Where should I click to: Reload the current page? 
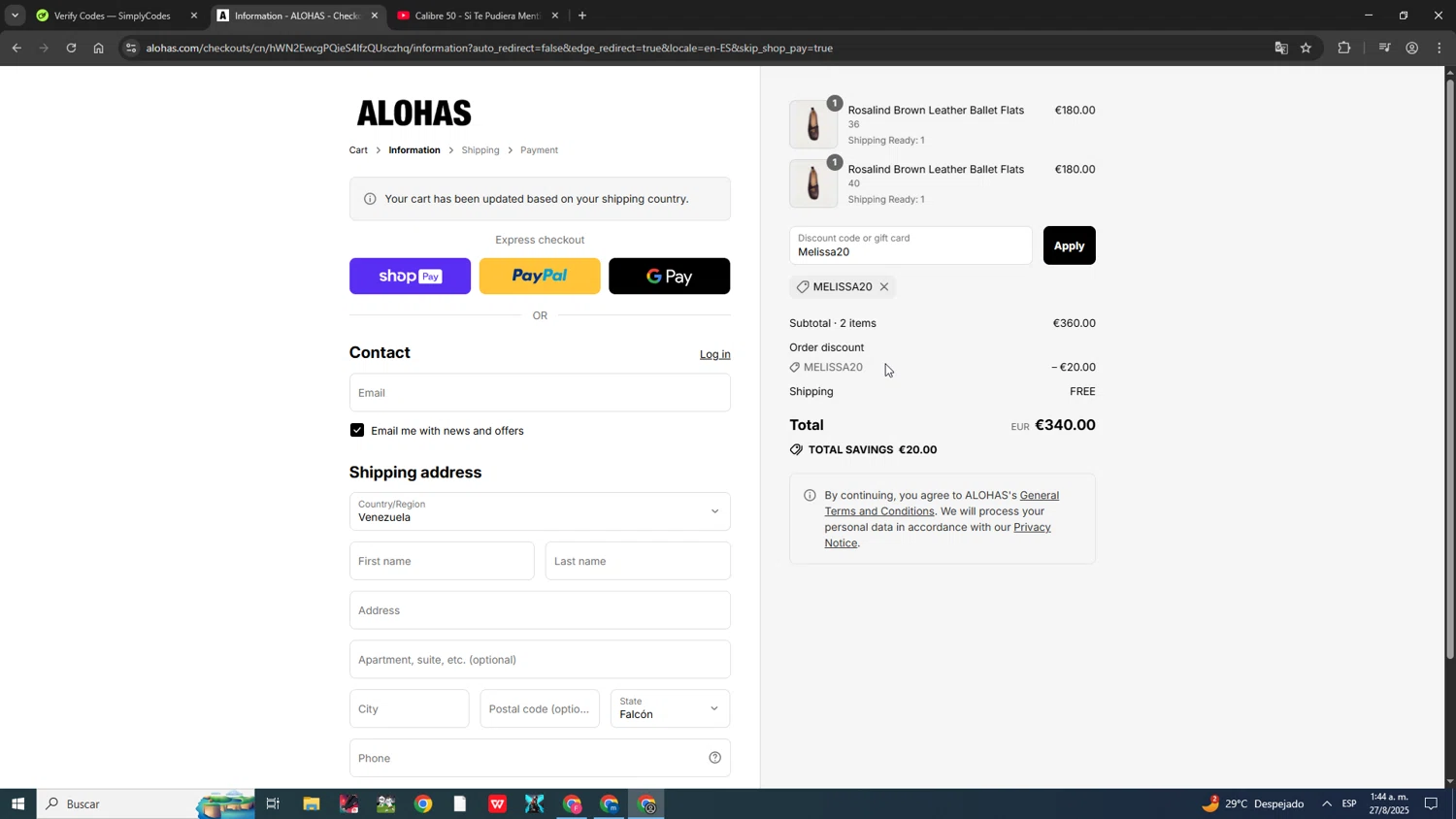point(71,48)
